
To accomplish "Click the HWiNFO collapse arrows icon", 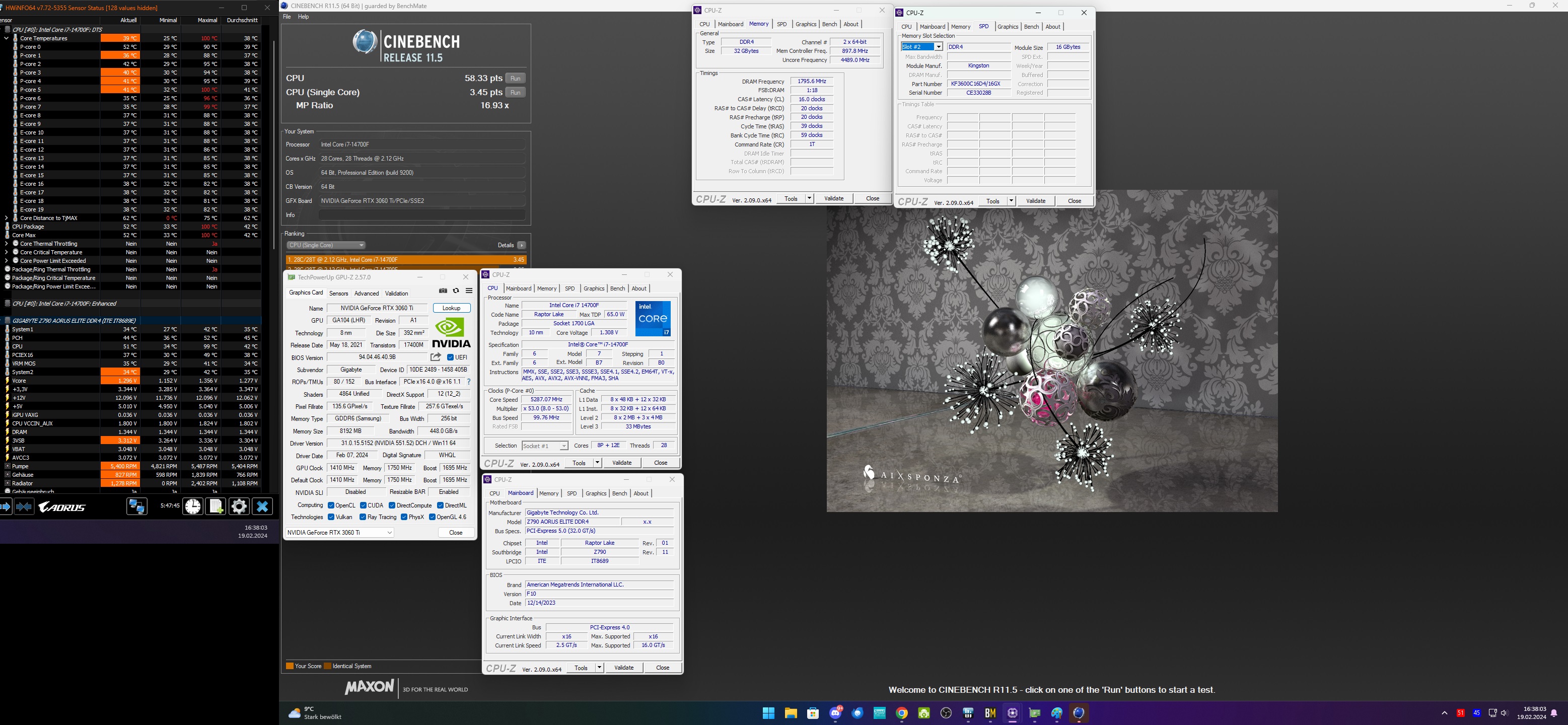I will point(24,506).
